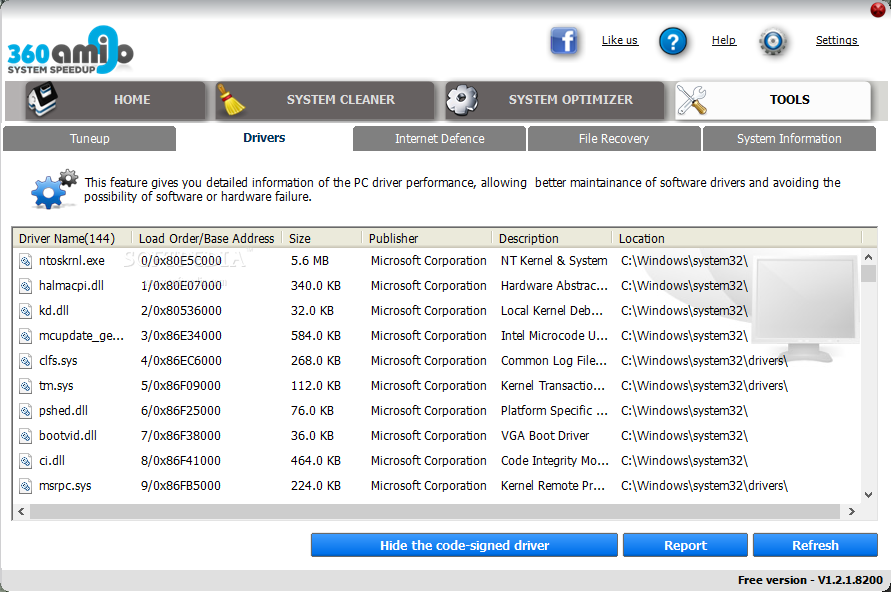This screenshot has width=891, height=592.
Task: Click the file icon beside msrpc.sys
Action: pos(26,486)
